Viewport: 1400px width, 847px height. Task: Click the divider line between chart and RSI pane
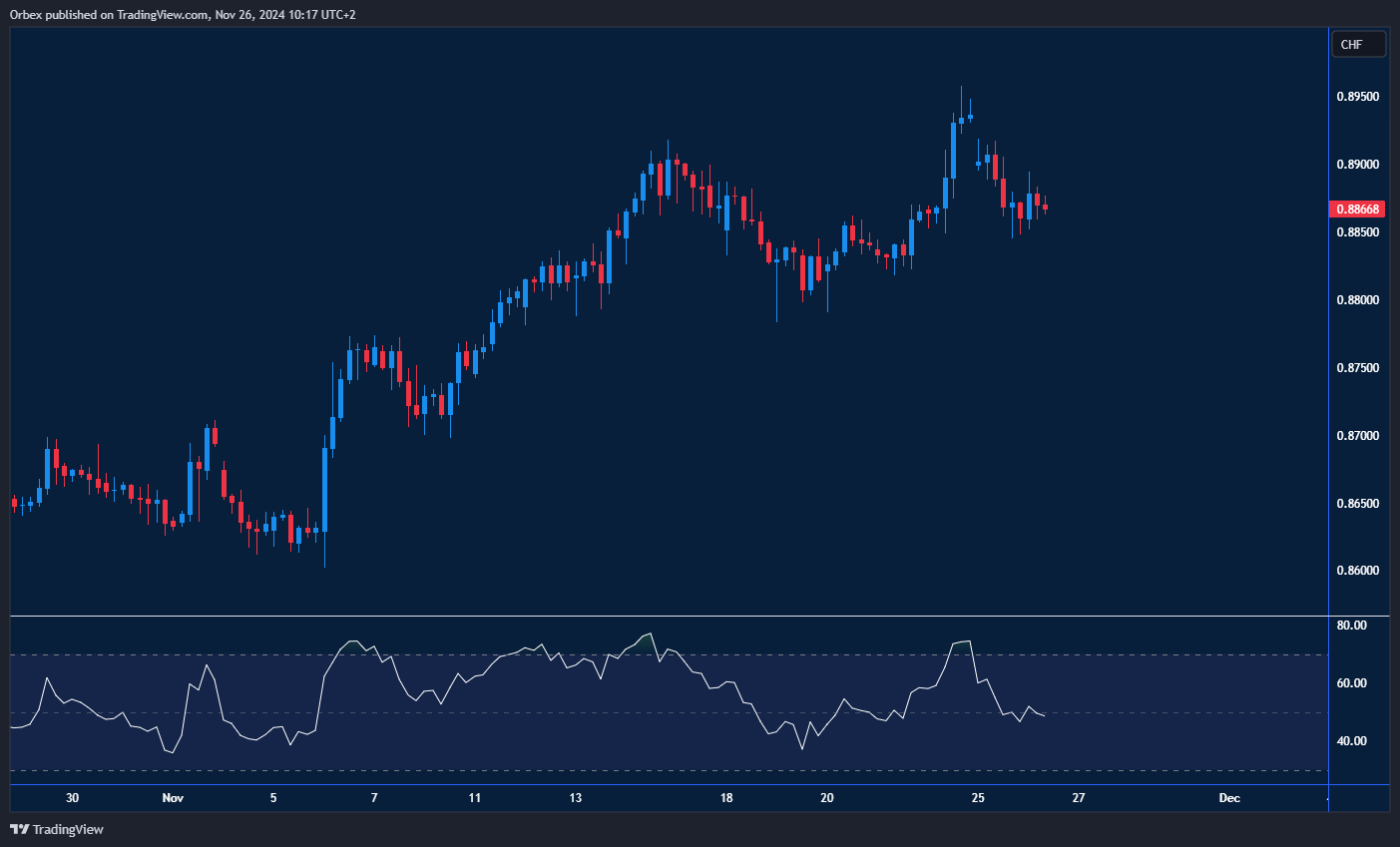(669, 617)
